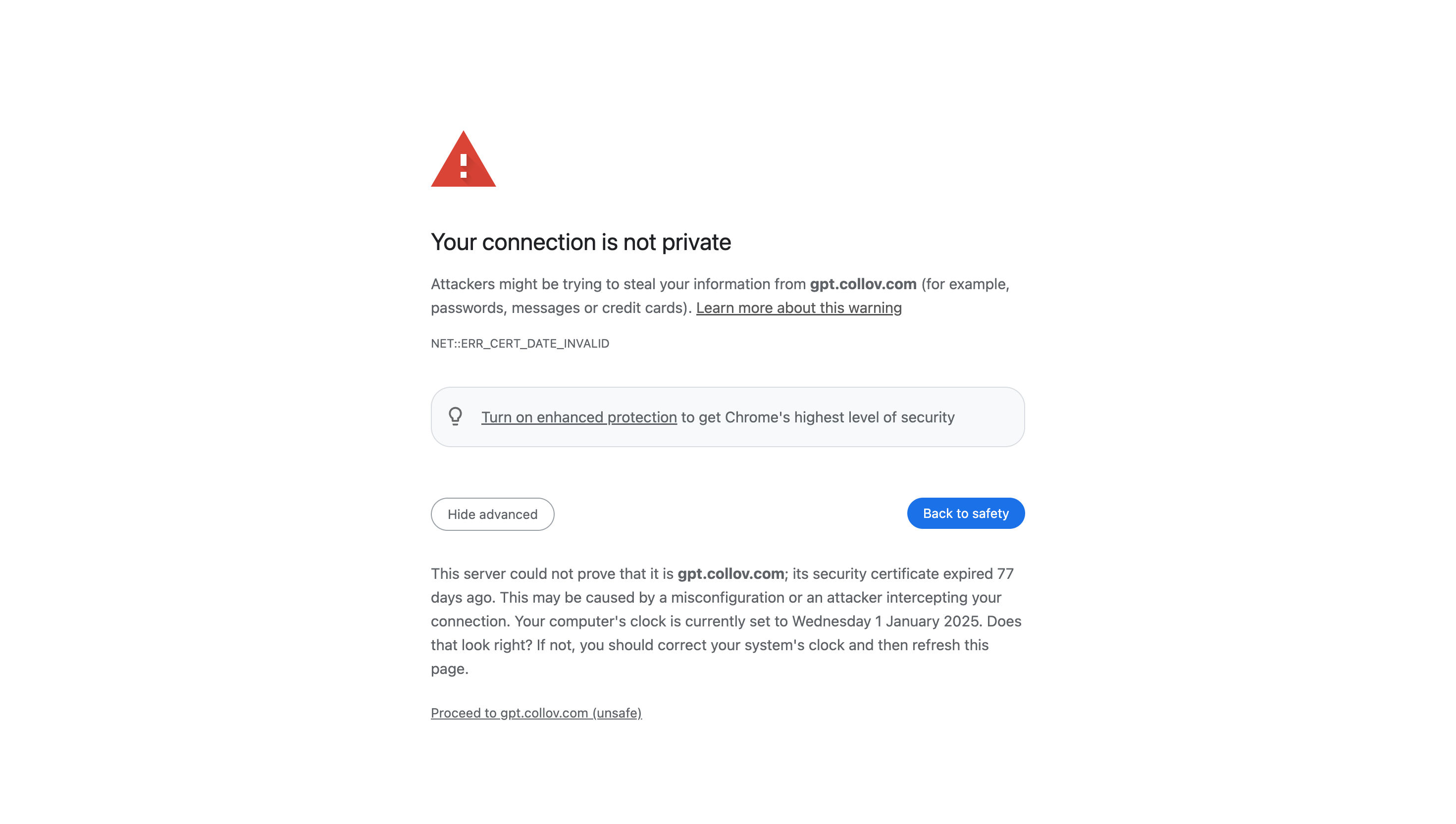Click 'passwords, messages or credit cards' text
Image resolution: width=1456 pixels, height=824 pixels.
point(558,308)
